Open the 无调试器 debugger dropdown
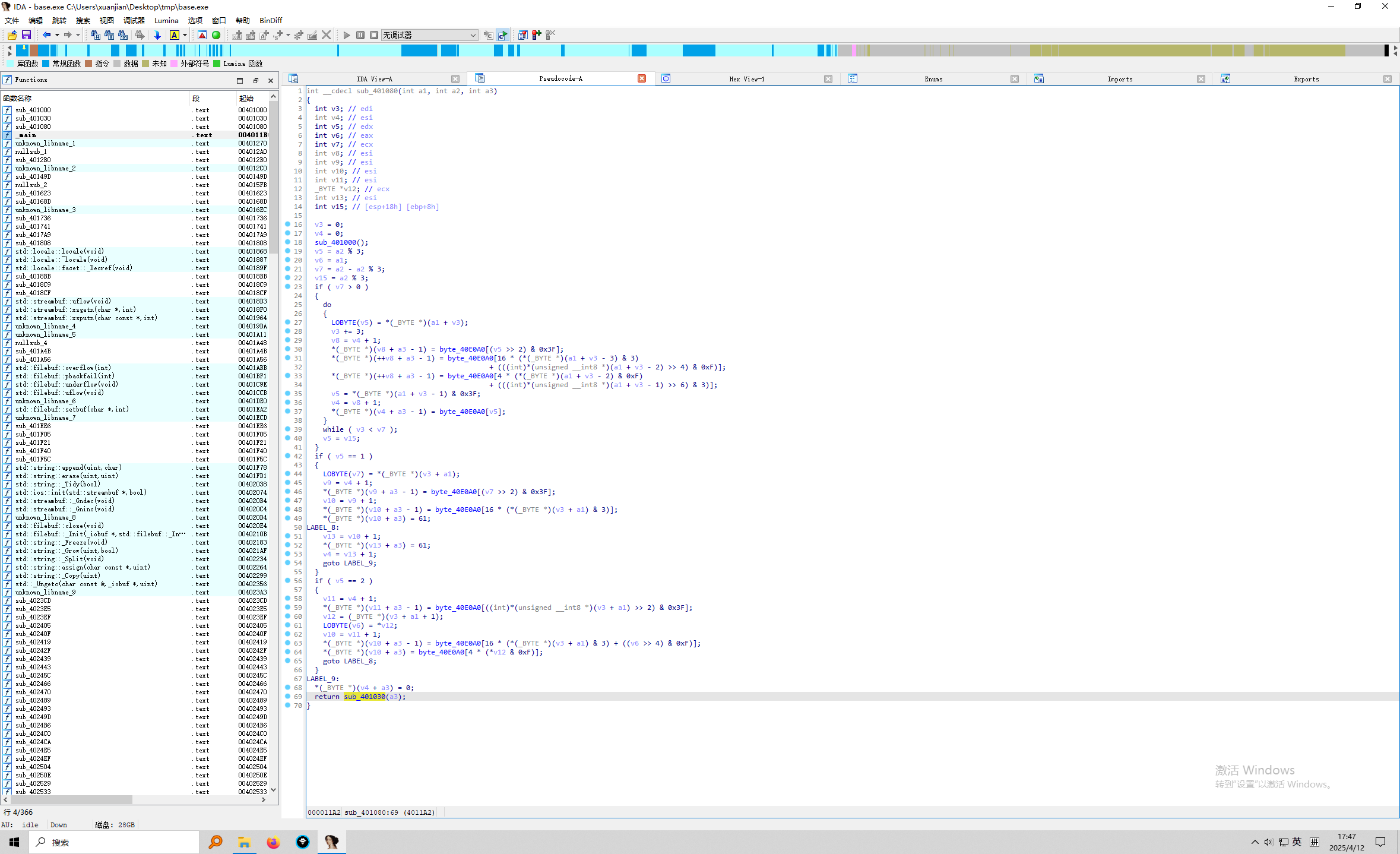Screen dimensions: 1400x854 tap(429, 36)
